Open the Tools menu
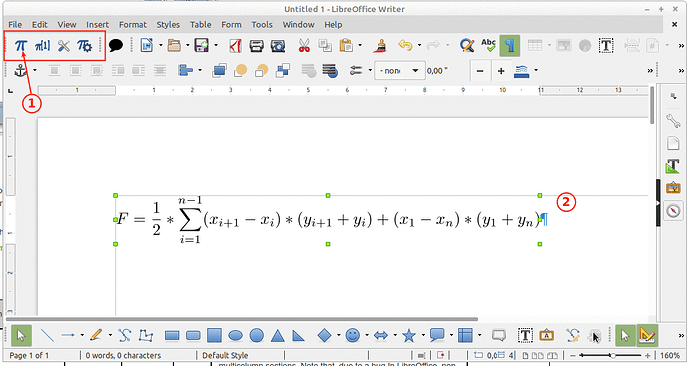Screen dimensions: 690x366 click(262, 25)
